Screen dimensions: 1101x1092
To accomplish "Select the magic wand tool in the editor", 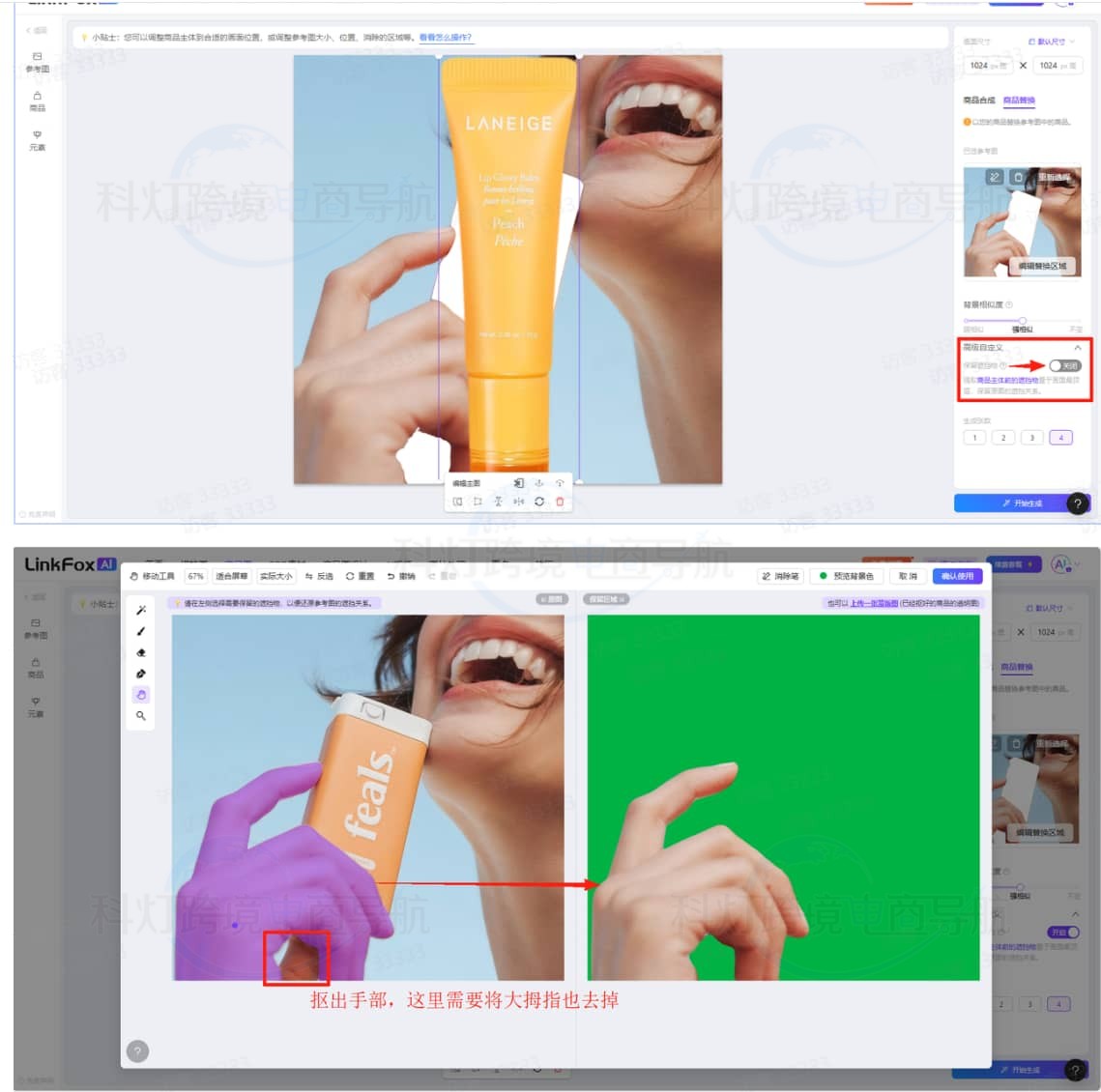I will click(x=141, y=610).
